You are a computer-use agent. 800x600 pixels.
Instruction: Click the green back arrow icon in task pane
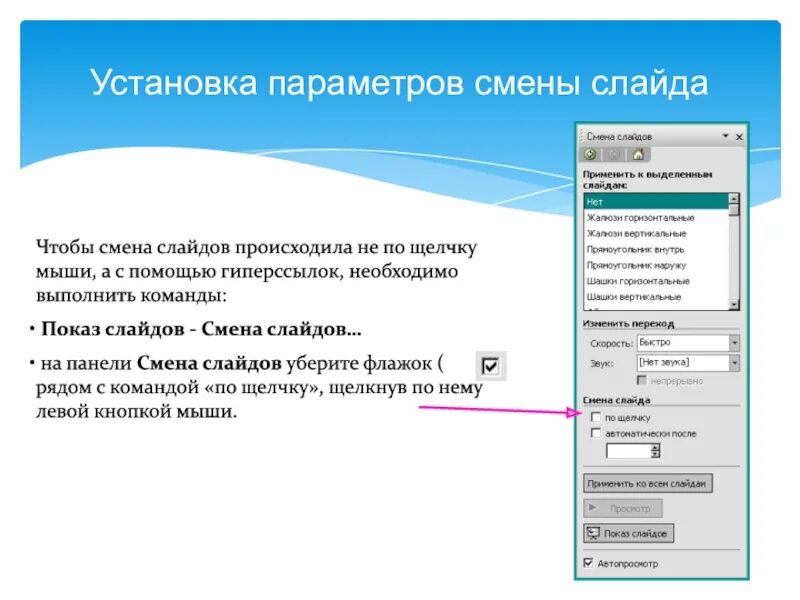pyautogui.click(x=590, y=154)
